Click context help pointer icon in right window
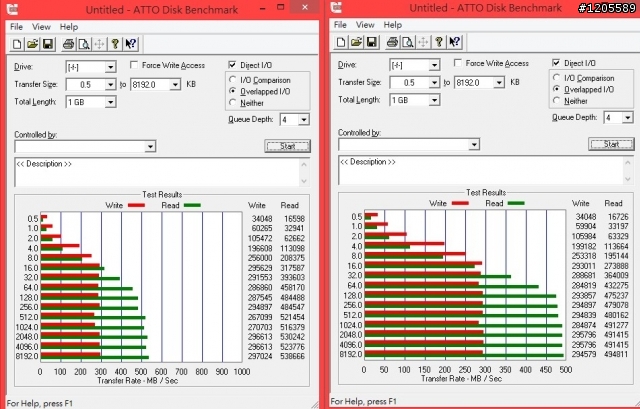The width and height of the screenshot is (640, 409). pos(454,42)
